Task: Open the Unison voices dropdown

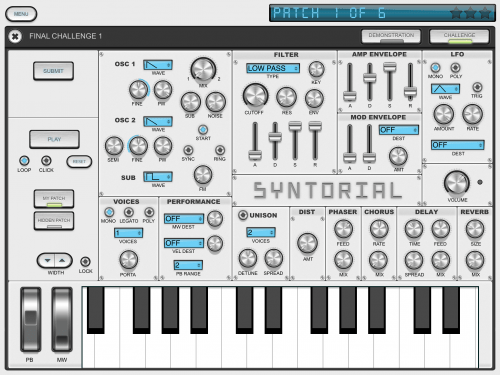Action: click(261, 232)
